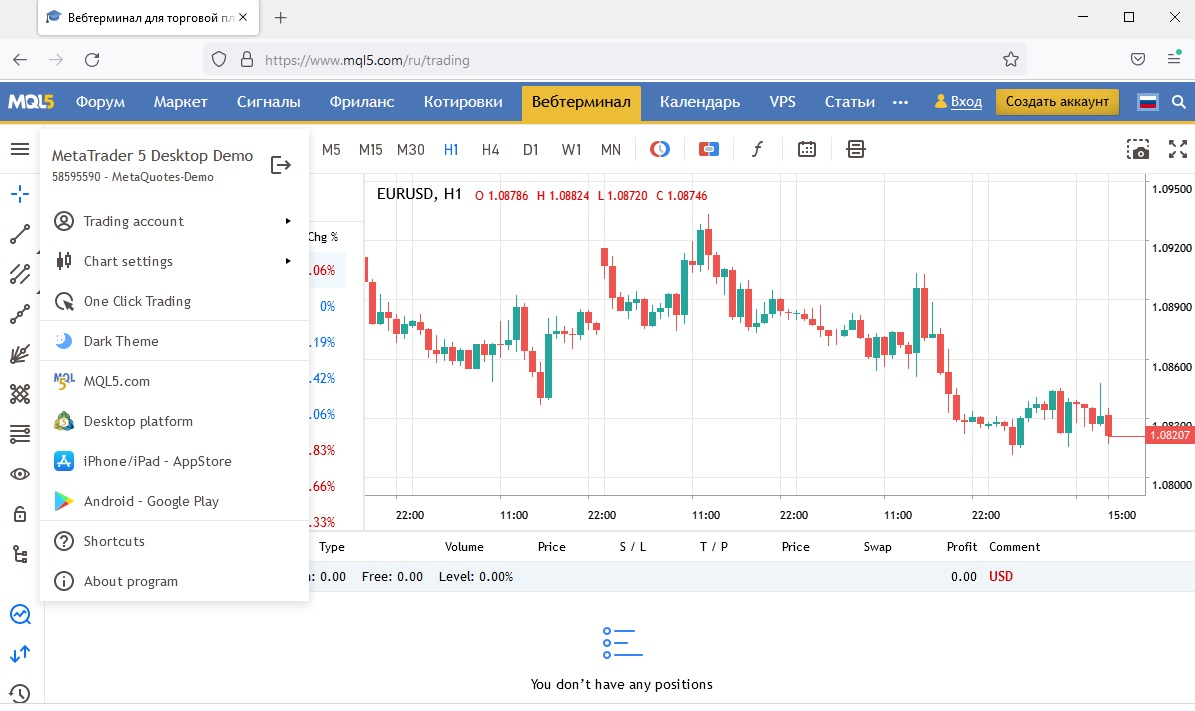This screenshot has width=1195, height=711.
Task: Switch chart to D1 timeframe
Action: 530,149
